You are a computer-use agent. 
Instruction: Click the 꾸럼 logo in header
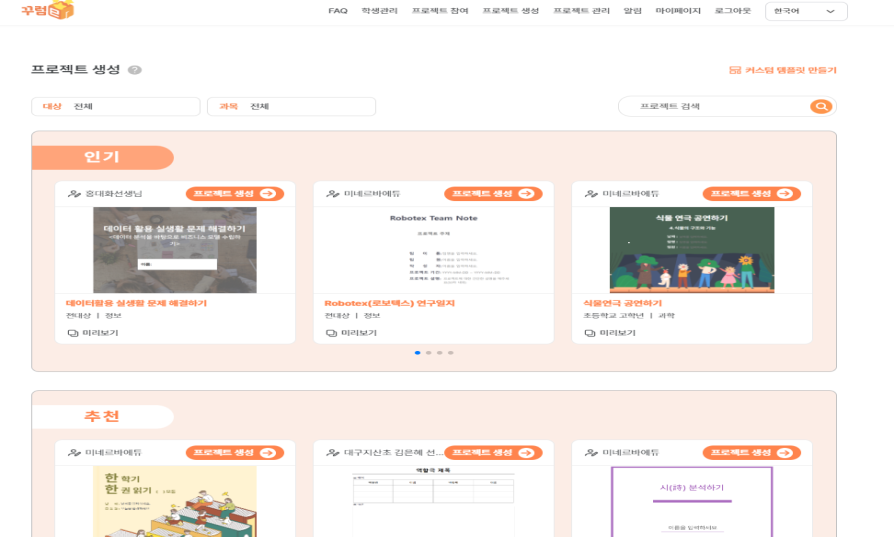click(48, 11)
